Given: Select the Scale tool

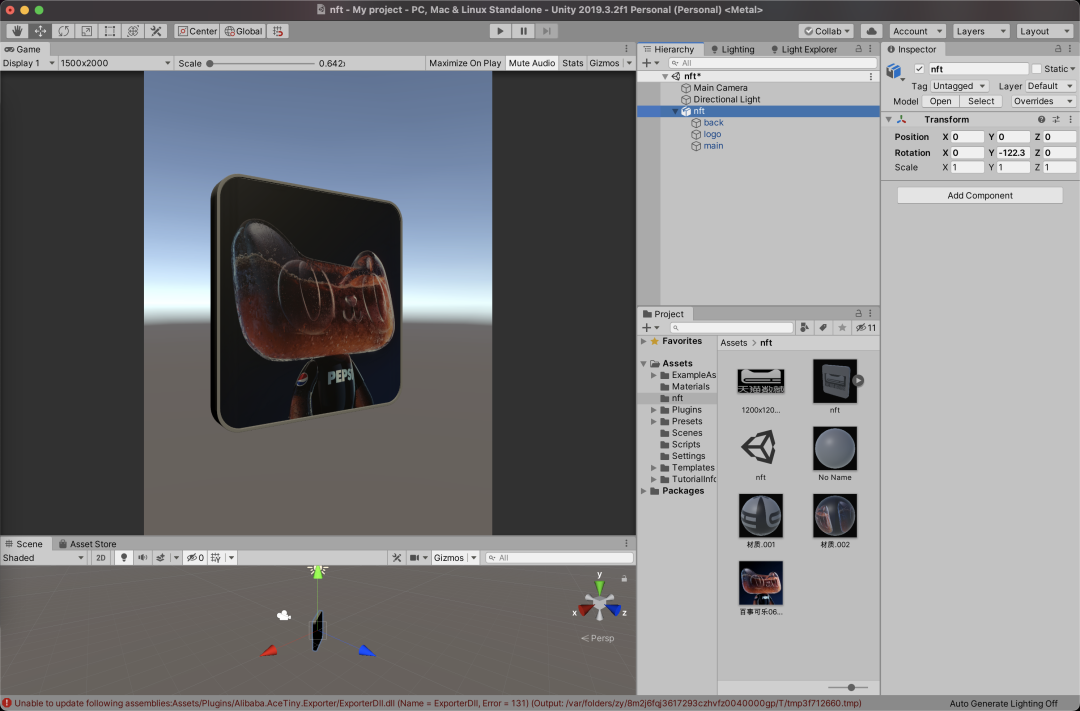Looking at the screenshot, I should coord(87,31).
